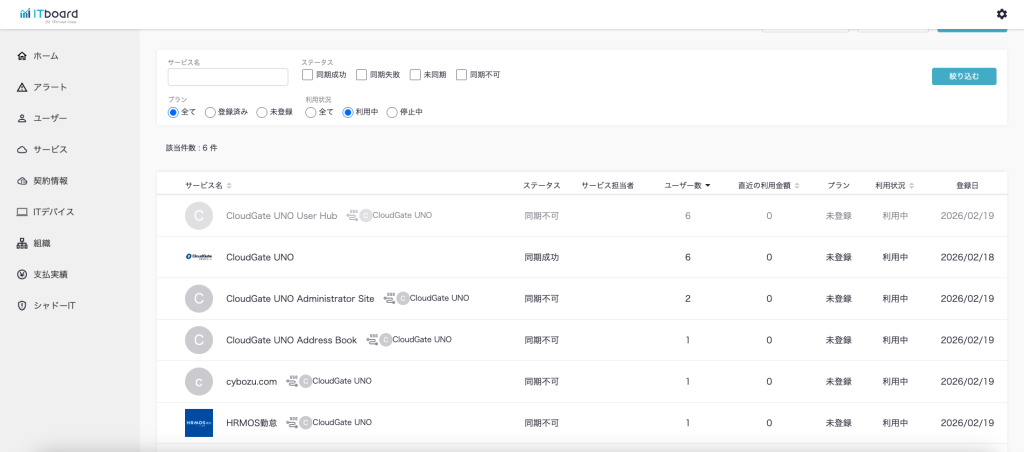Sort by 直近の利用金額 column header
The width and height of the screenshot is (1024, 452).
[763, 186]
